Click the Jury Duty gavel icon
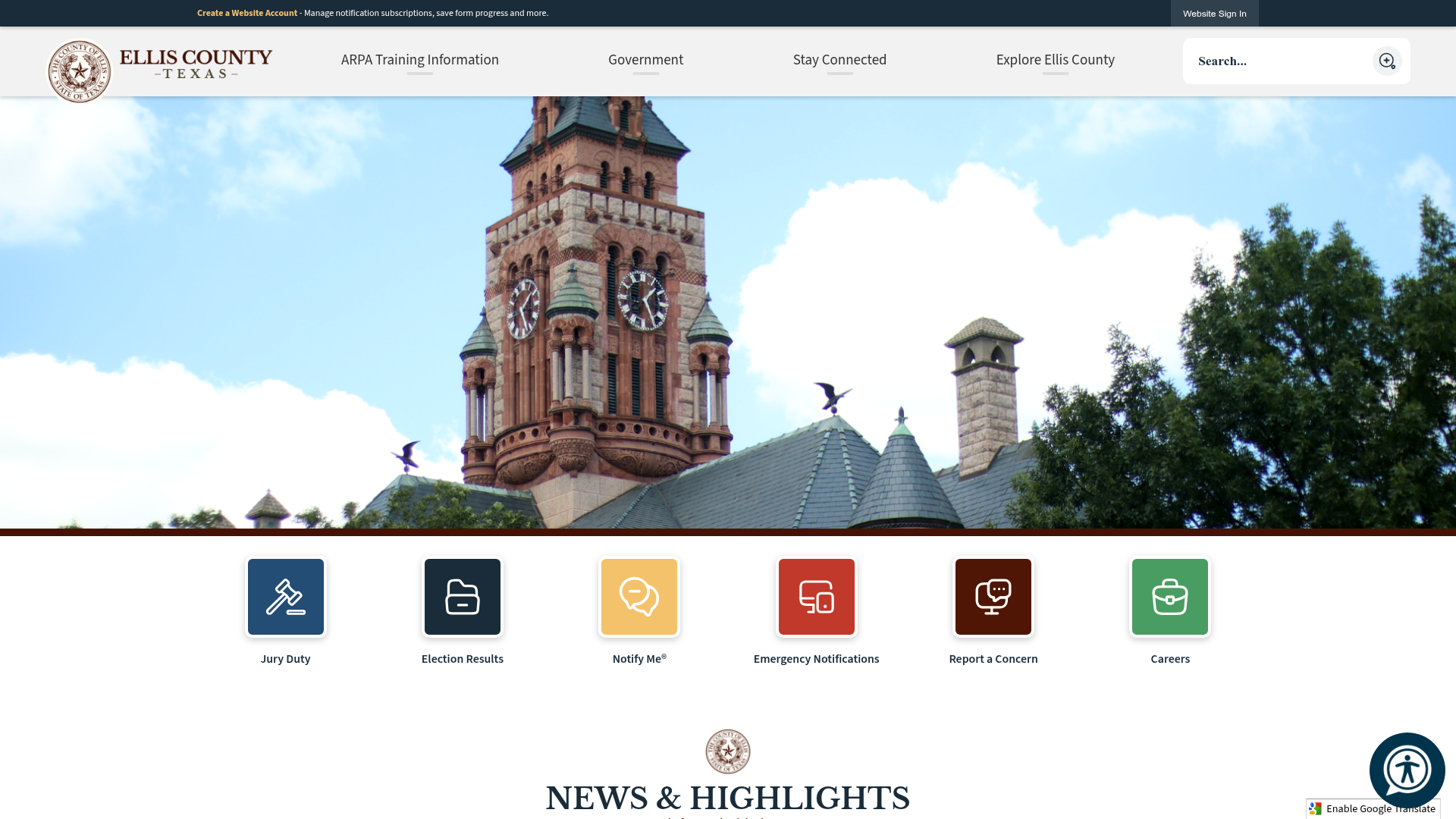 click(x=286, y=597)
